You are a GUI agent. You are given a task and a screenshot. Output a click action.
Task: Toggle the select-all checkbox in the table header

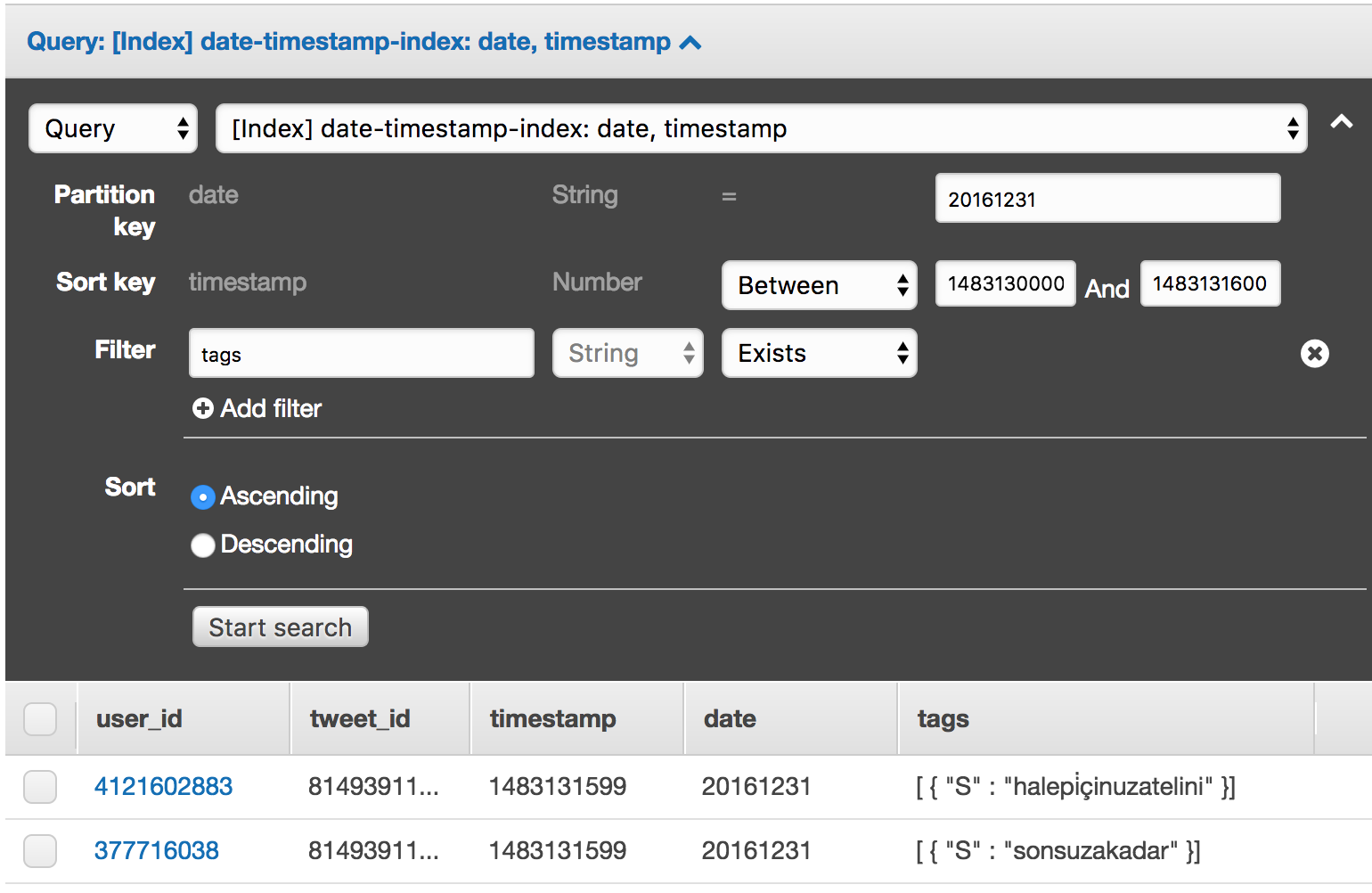pyautogui.click(x=40, y=718)
